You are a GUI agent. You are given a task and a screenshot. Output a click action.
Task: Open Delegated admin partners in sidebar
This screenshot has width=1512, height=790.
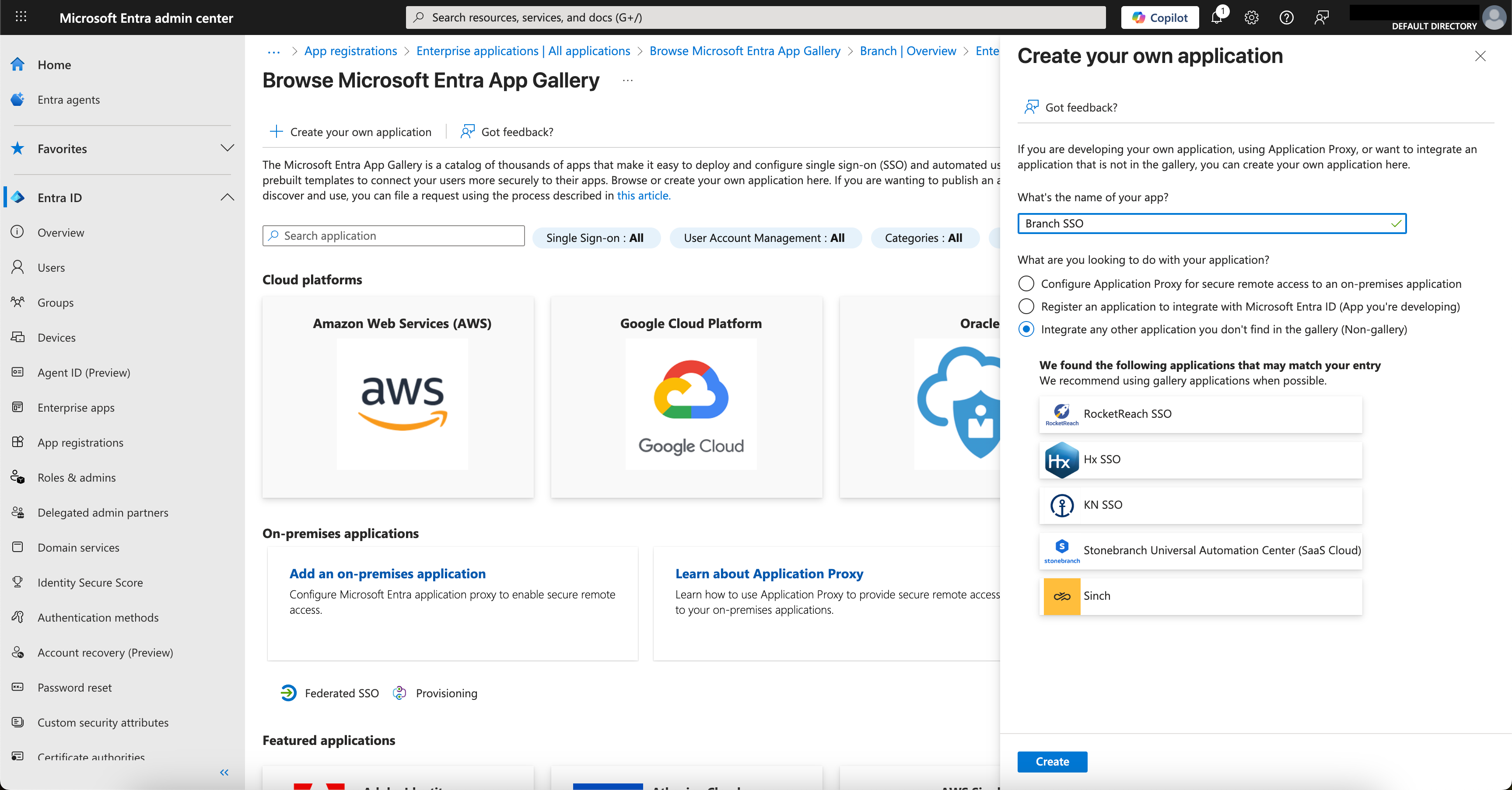click(x=103, y=512)
